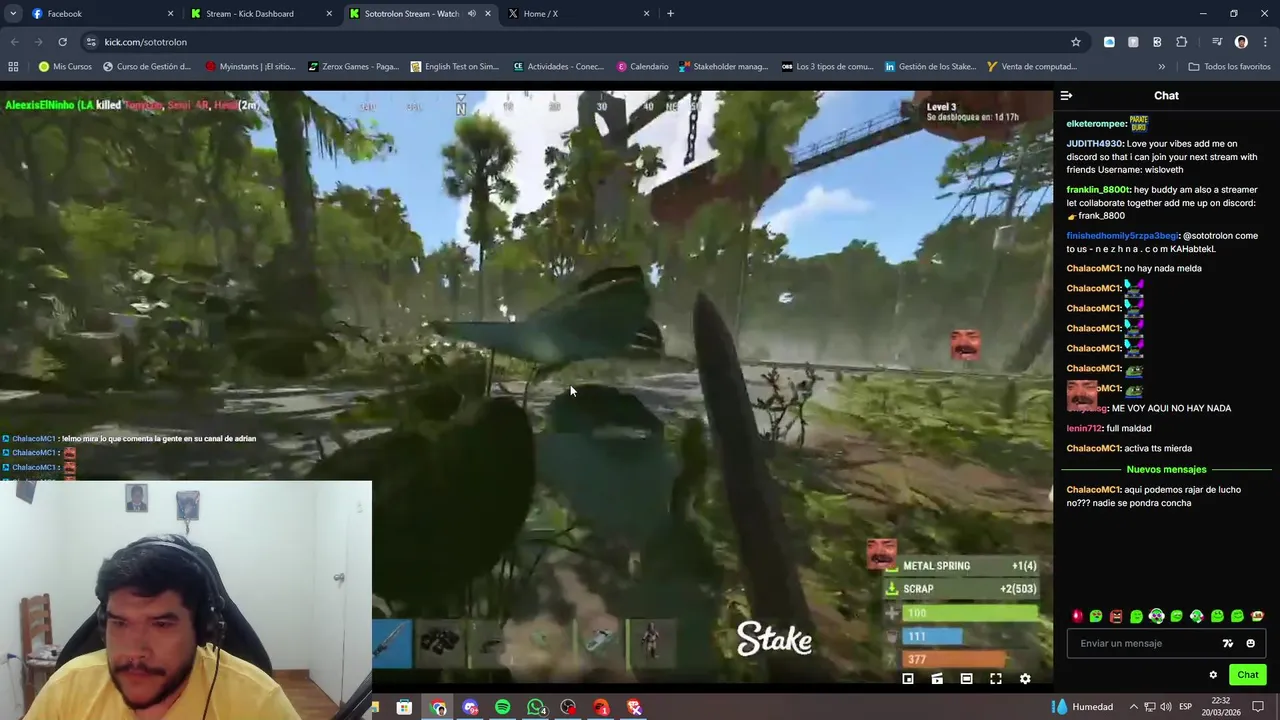Open WhatsApp from the taskbar
Screen dimensions: 1280x720
point(536,707)
